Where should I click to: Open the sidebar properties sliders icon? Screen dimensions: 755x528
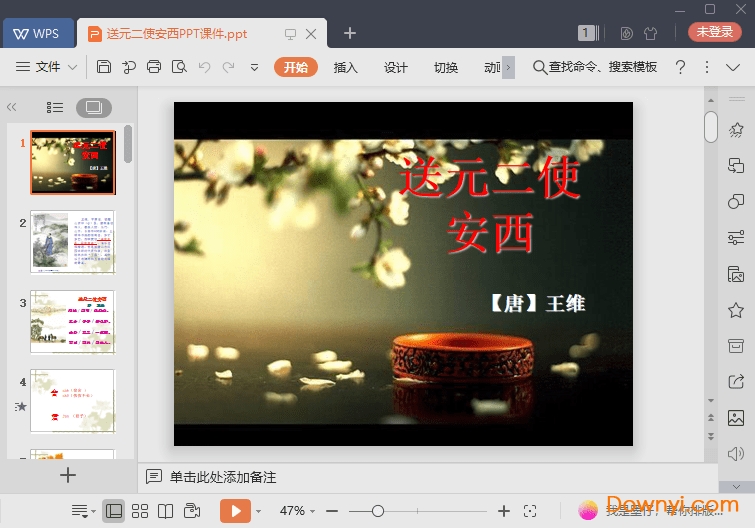736,237
